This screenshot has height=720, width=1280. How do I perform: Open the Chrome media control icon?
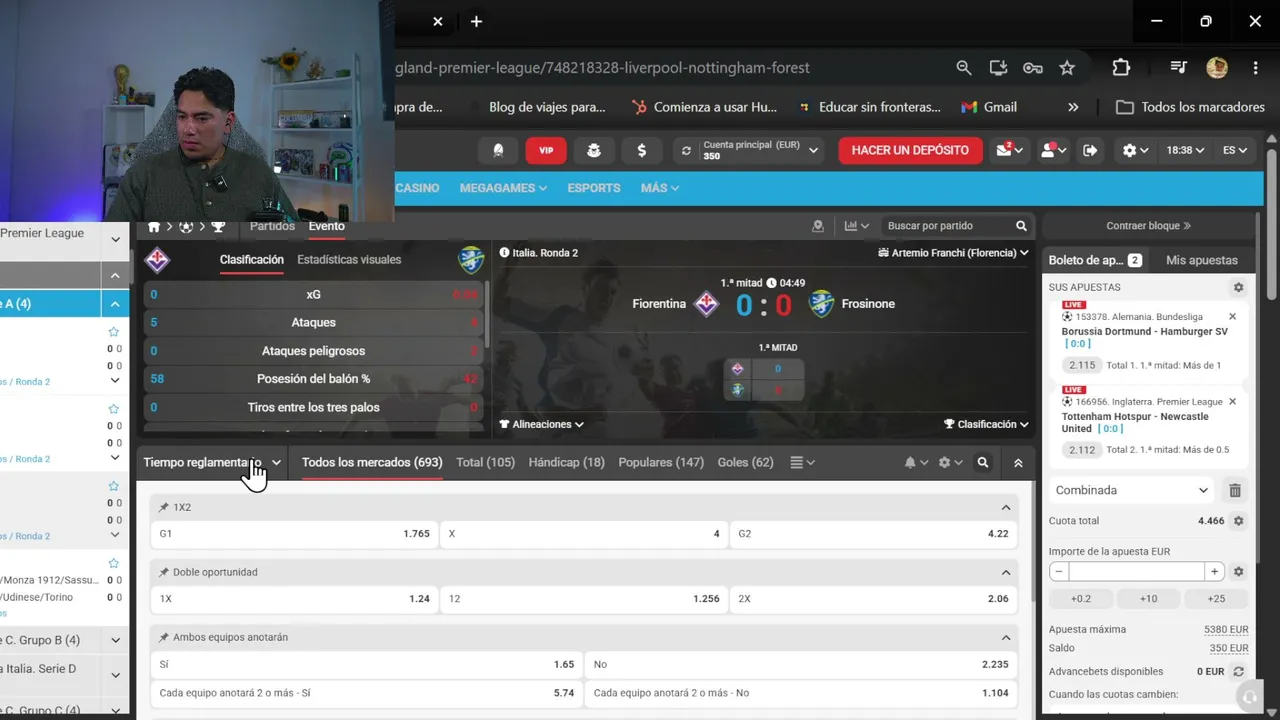click(x=1179, y=68)
